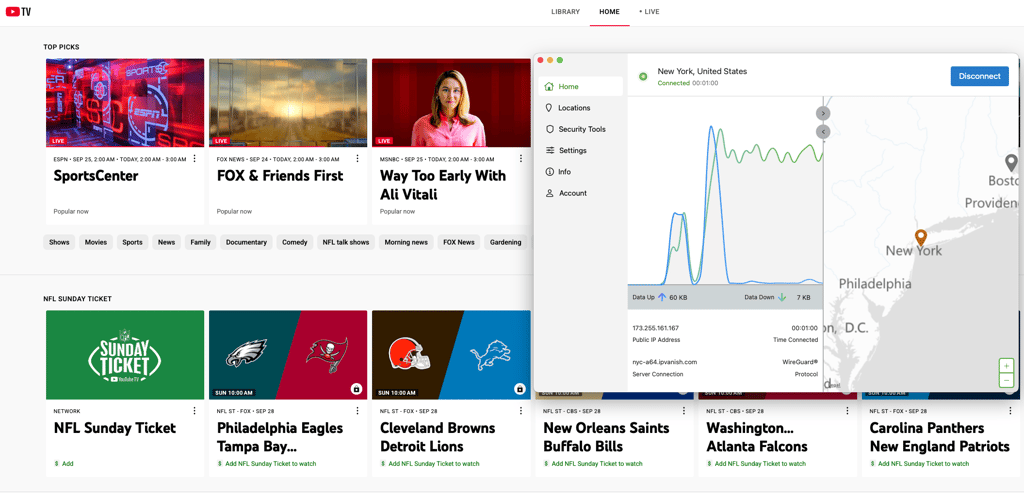Zoom out on the VPN map
The width and height of the screenshot is (1024, 493).
coord(1006,380)
